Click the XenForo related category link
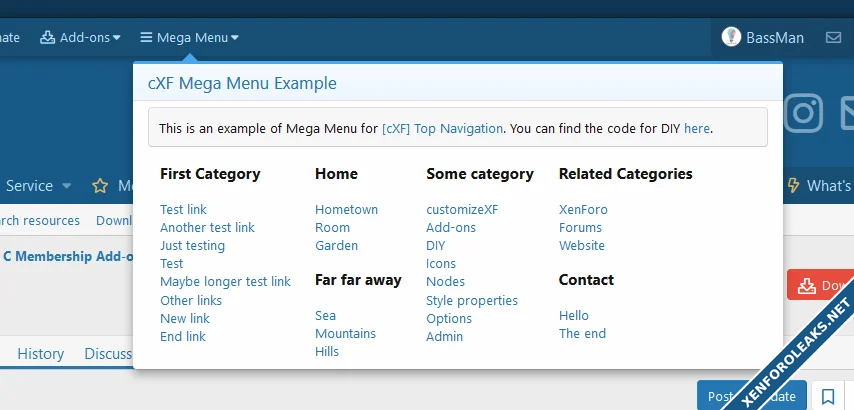The image size is (854, 410). click(583, 210)
